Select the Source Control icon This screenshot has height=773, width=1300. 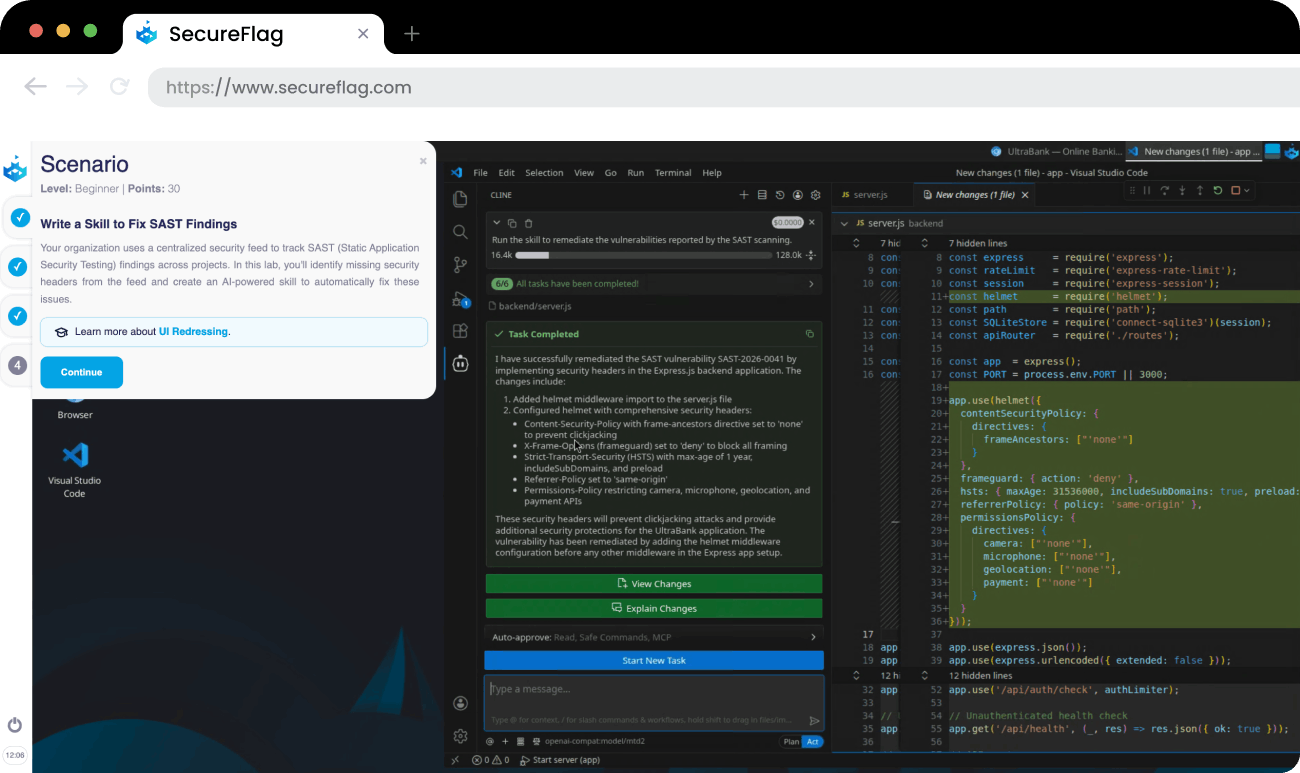point(460,264)
